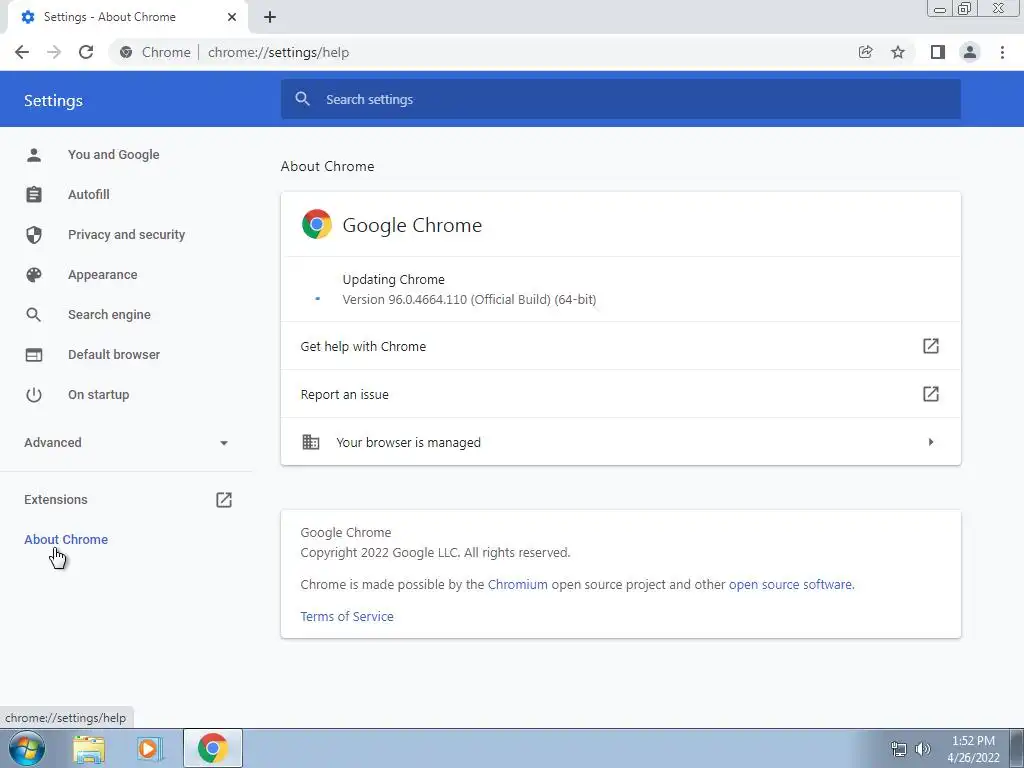Image resolution: width=1024 pixels, height=768 pixels.
Task: Click the external-link icon for Report an issue
Action: point(931,394)
